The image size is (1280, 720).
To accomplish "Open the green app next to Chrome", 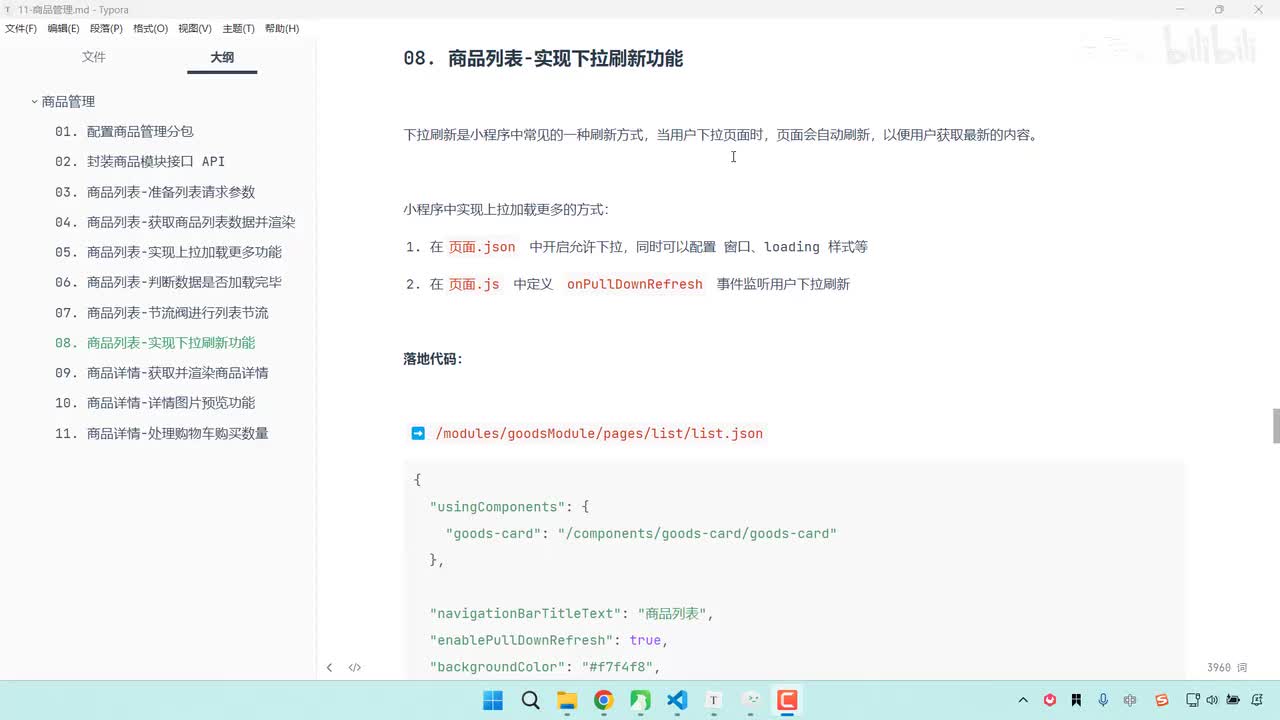I will tap(640, 700).
